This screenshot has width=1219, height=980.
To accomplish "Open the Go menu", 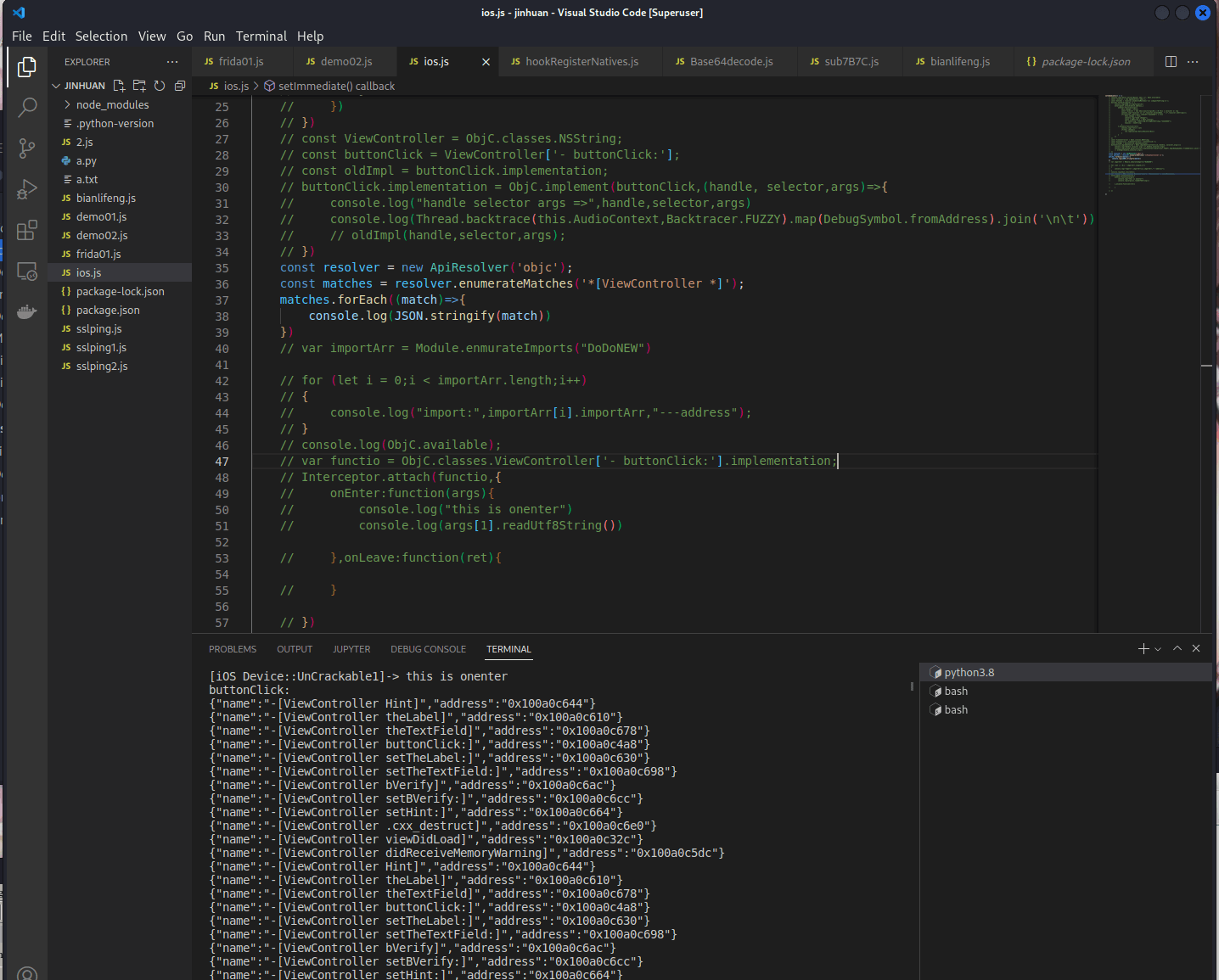I will 184,36.
